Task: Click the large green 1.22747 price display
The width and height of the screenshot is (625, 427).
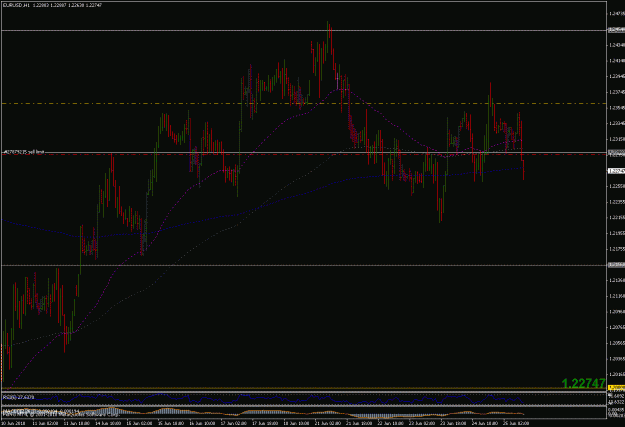Action: click(584, 384)
